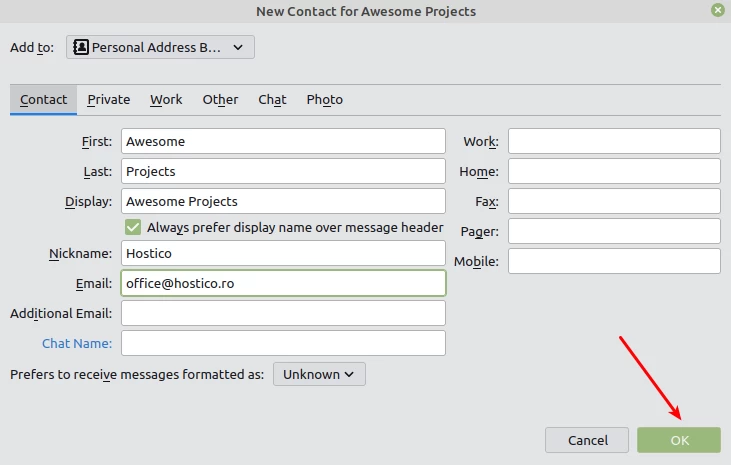Click the address book icon in Add to dropdown
This screenshot has width=731, height=465.
[81, 47]
